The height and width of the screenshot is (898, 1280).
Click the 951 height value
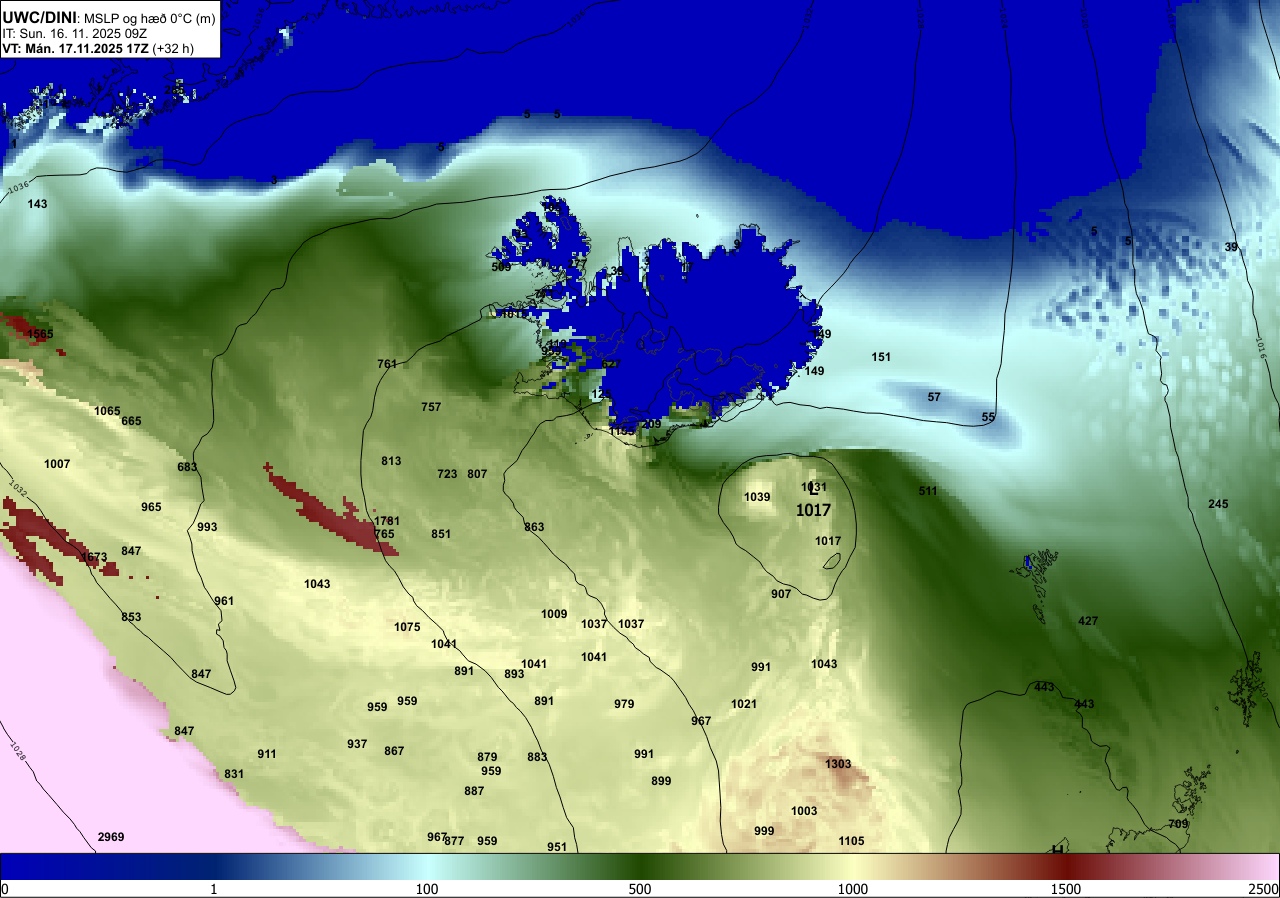coord(557,847)
